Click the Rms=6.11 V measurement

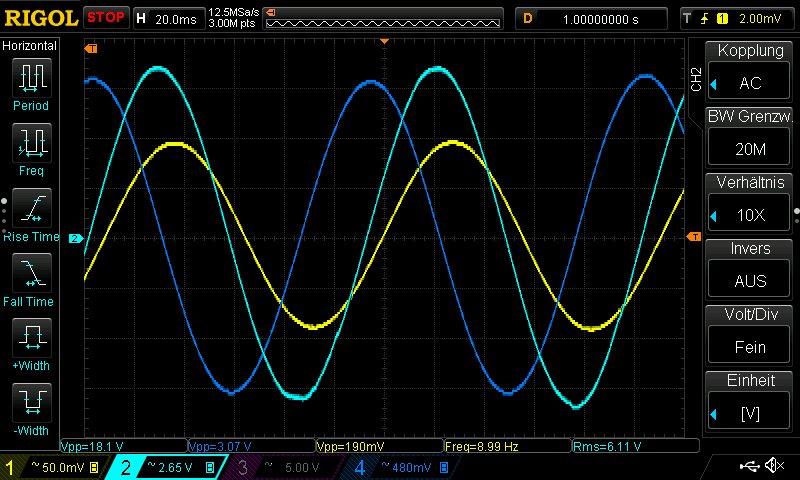[636, 446]
